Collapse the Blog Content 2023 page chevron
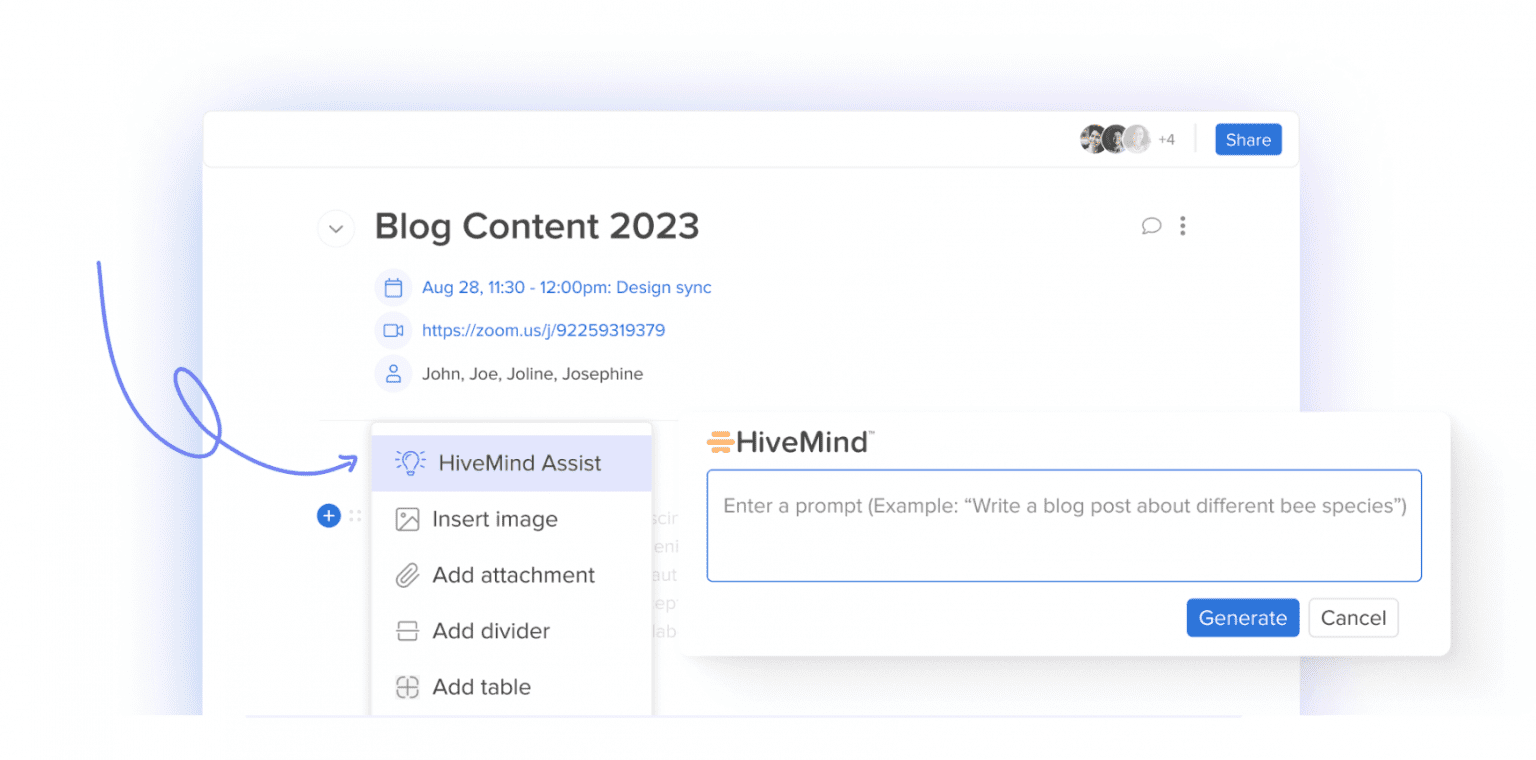This screenshot has width=1536, height=760. point(336,228)
